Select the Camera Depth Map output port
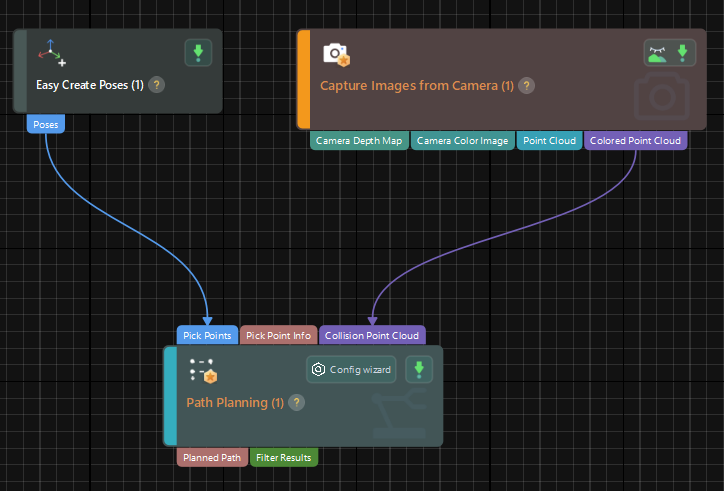 [359, 141]
